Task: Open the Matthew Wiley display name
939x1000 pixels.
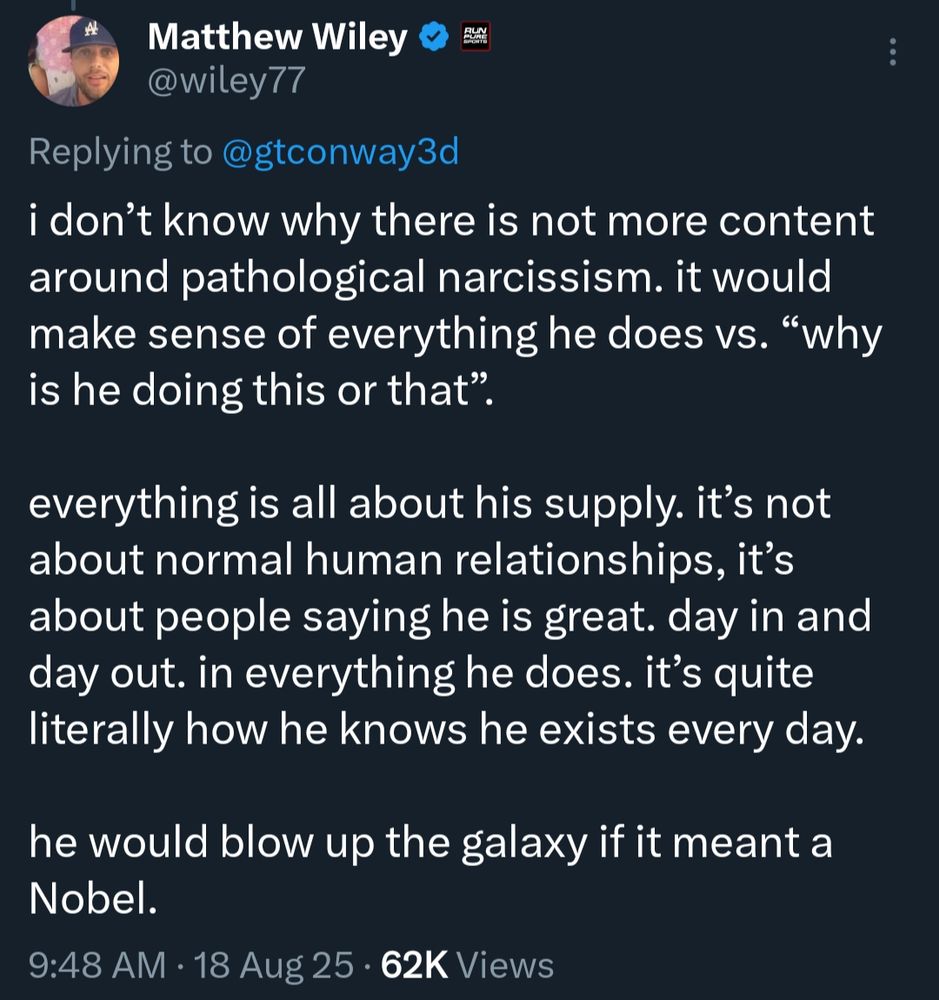Action: [277, 37]
